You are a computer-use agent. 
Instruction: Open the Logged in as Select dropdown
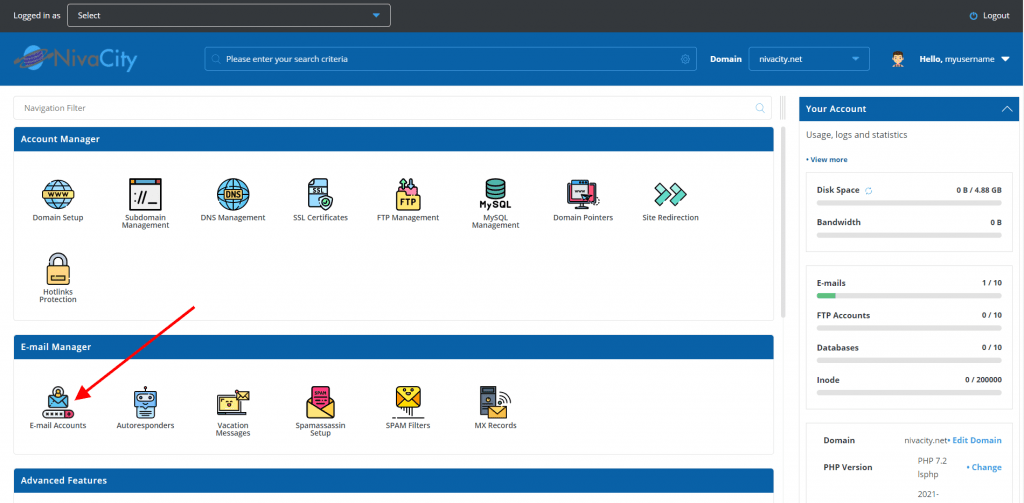coord(229,16)
